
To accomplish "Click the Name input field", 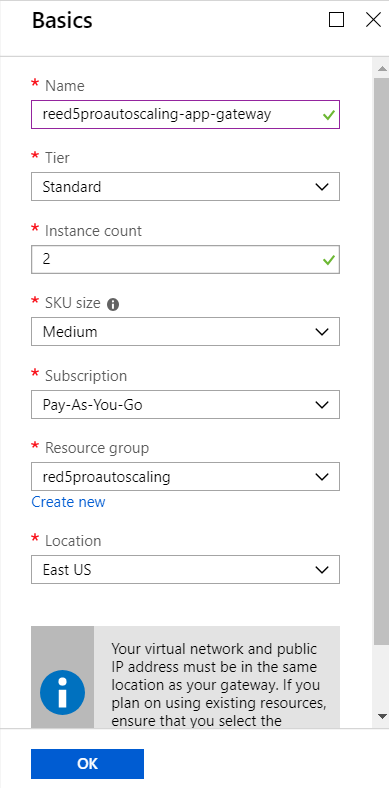I will coord(185,115).
